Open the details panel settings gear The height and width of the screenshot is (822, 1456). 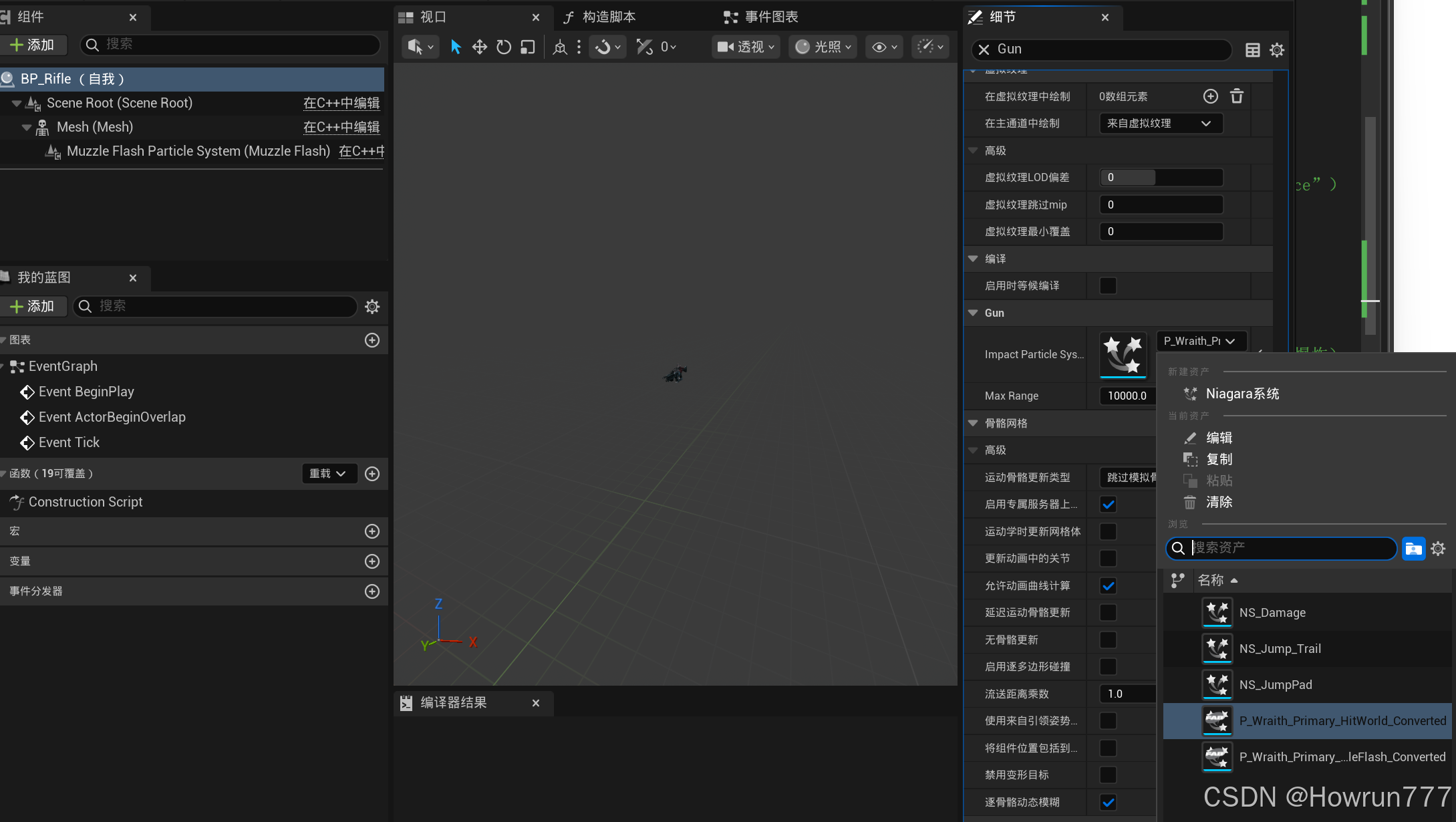[x=1277, y=50]
